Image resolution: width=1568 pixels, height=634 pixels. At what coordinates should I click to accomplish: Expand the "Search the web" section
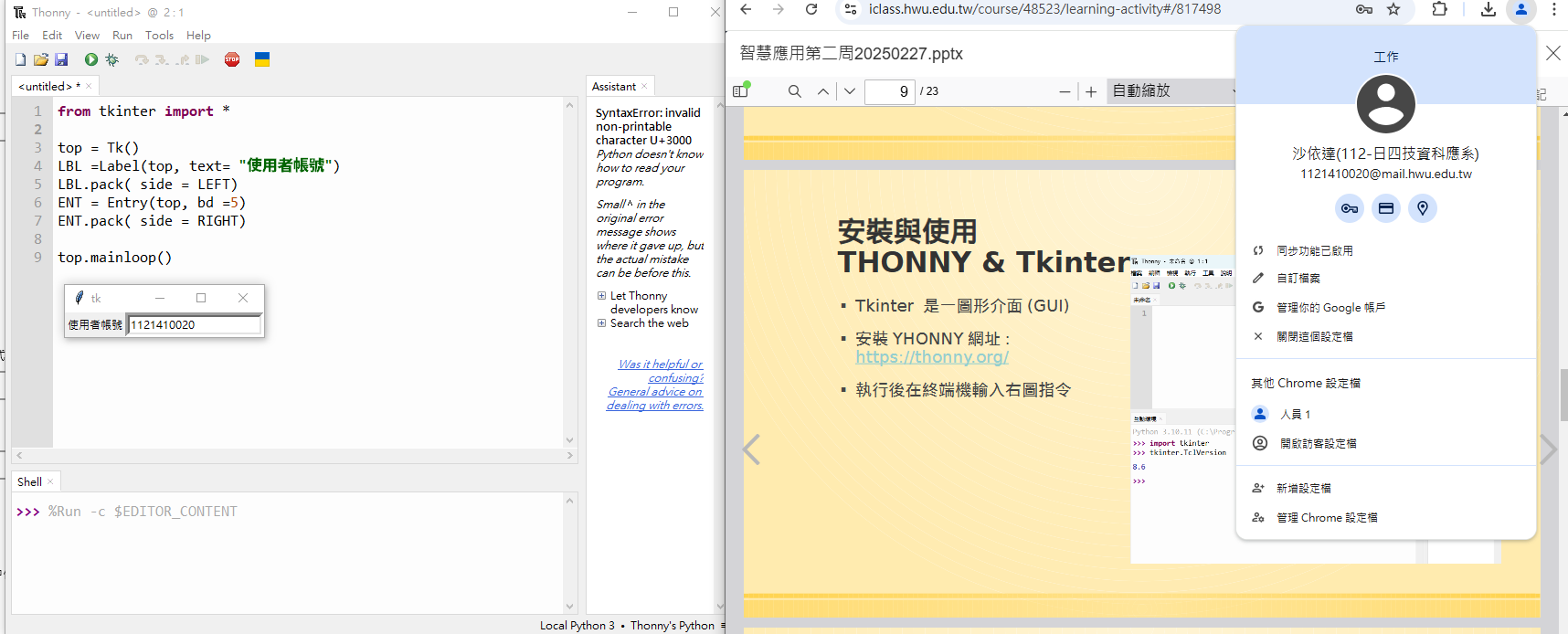click(601, 323)
